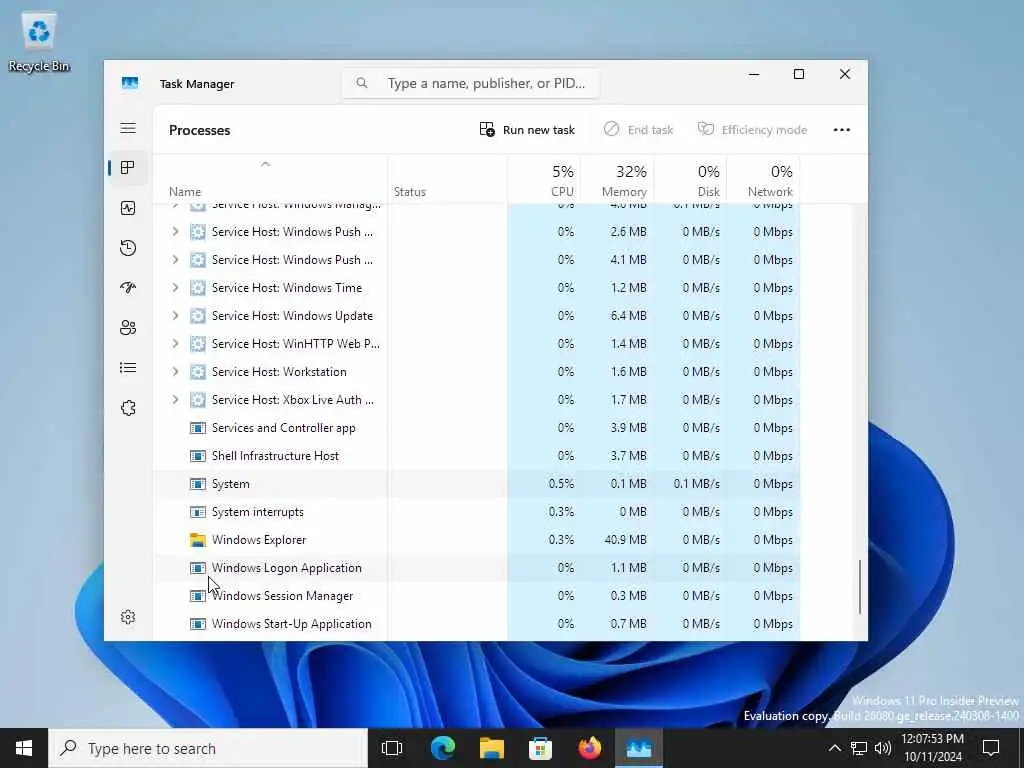Image resolution: width=1024 pixels, height=768 pixels.
Task: Expand the second Service Host: Windows Push row
Action: point(175,260)
